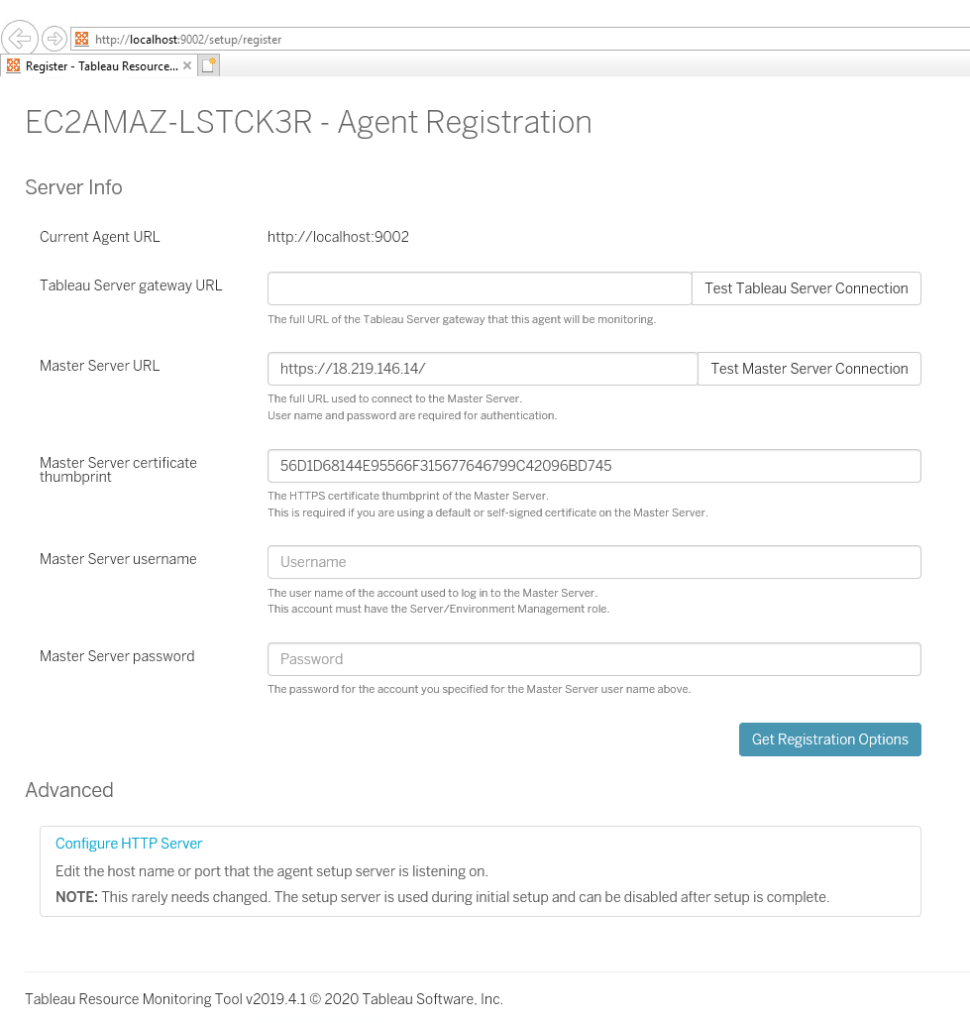Click the Agent Registration page heading
Image resolution: width=970 pixels, height=1023 pixels.
coord(308,122)
